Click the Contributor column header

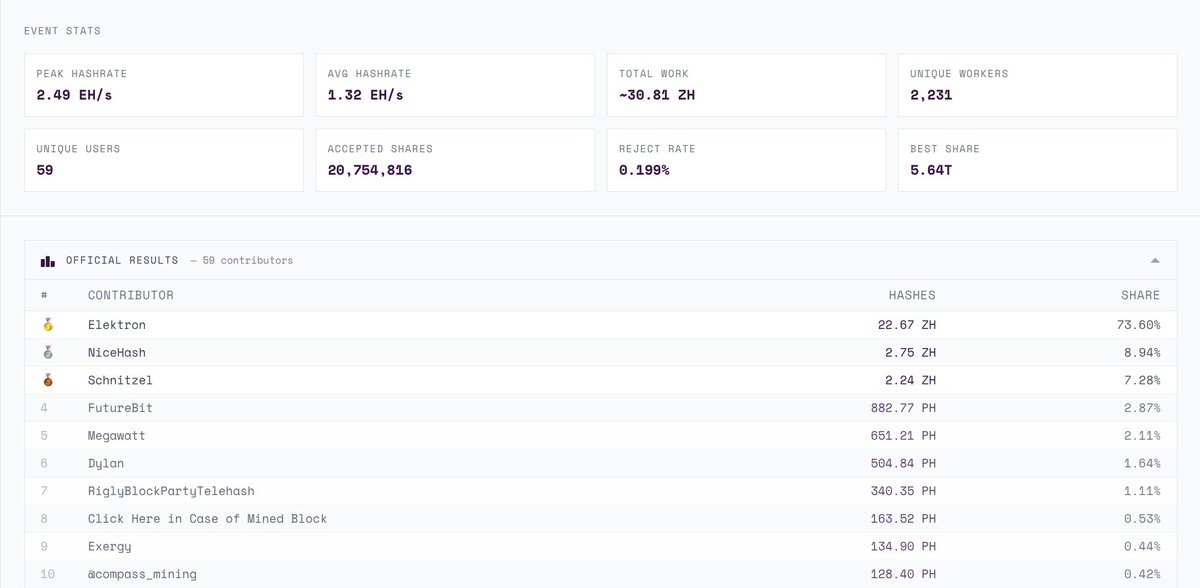click(x=131, y=295)
